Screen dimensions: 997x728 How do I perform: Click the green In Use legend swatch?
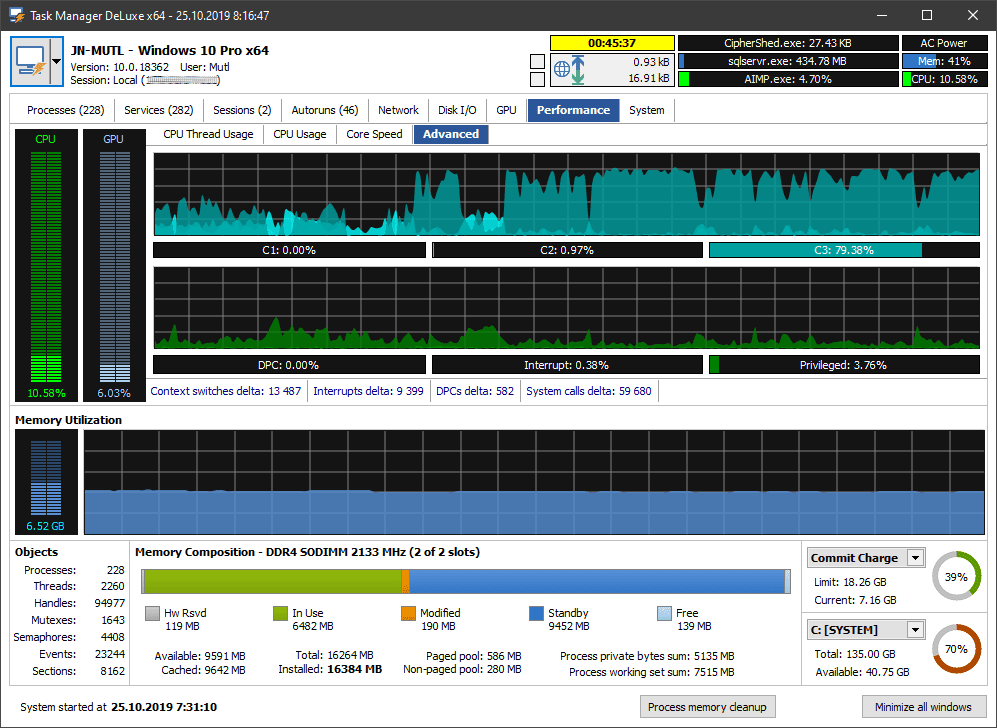[x=282, y=613]
